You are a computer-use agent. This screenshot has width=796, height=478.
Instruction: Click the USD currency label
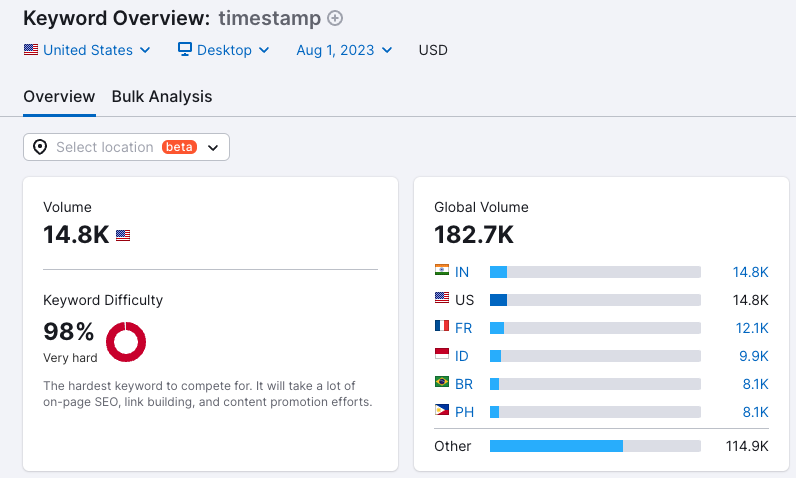click(x=433, y=50)
